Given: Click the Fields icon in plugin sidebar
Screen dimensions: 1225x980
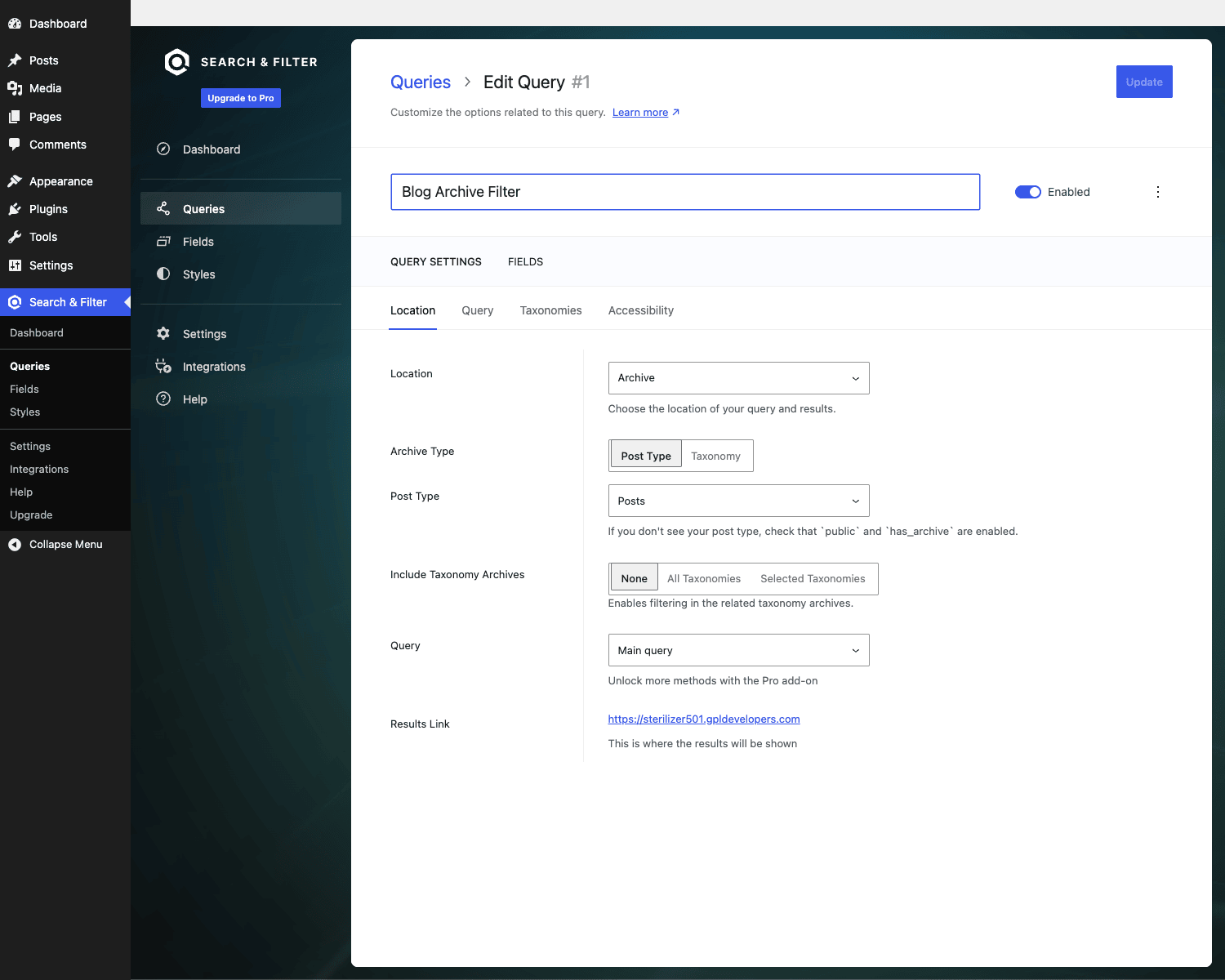Looking at the screenshot, I should tap(163, 242).
